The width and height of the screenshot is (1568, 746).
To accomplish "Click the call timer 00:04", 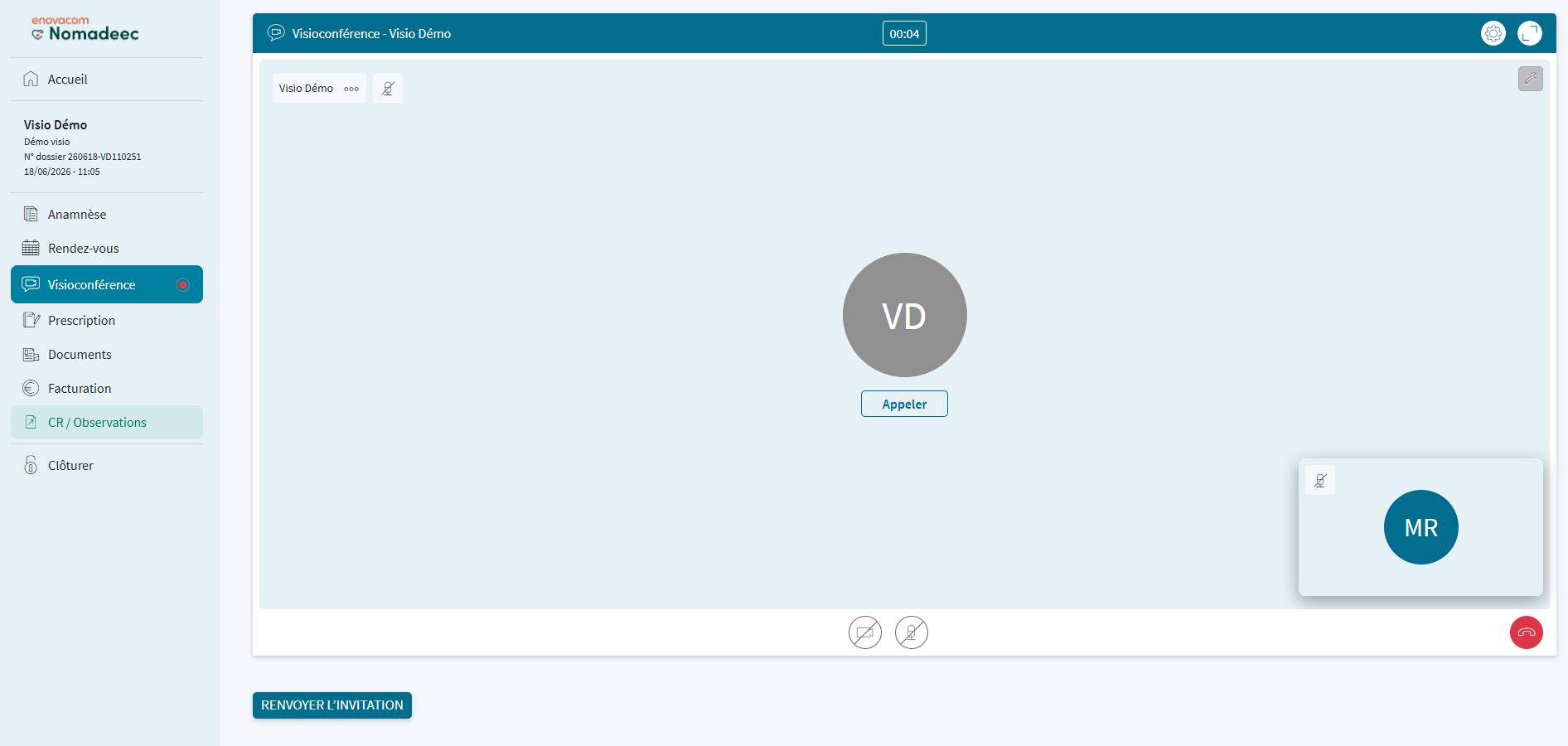I will click(x=904, y=34).
